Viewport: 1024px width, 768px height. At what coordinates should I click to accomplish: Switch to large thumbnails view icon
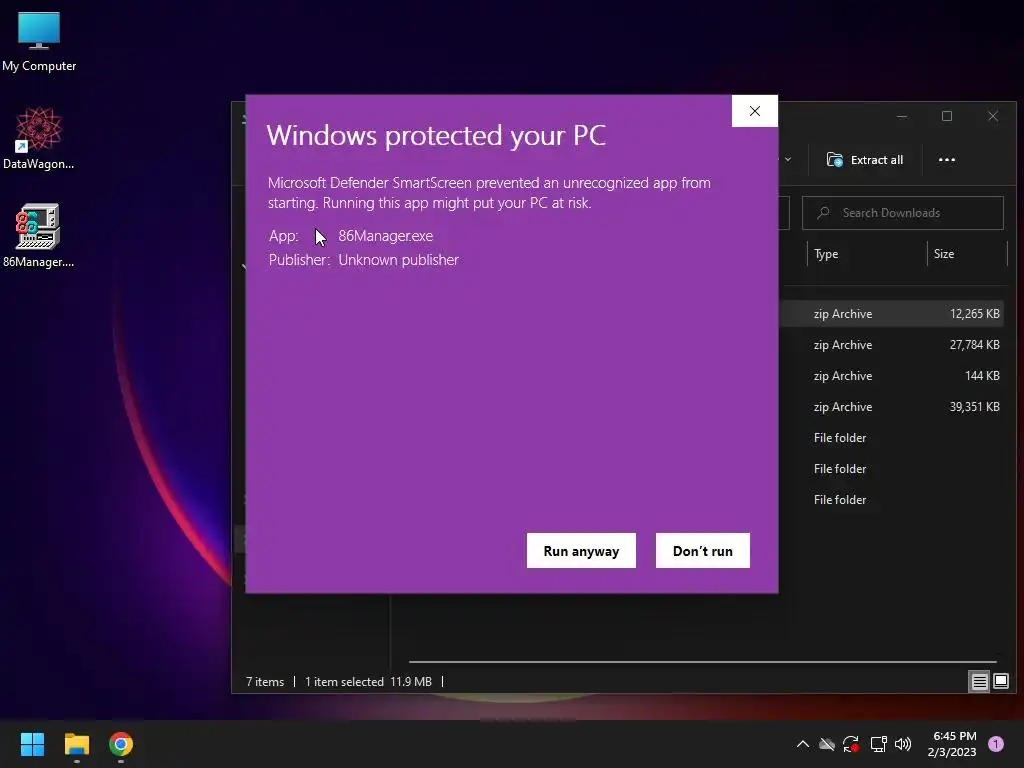pyautogui.click(x=1001, y=682)
